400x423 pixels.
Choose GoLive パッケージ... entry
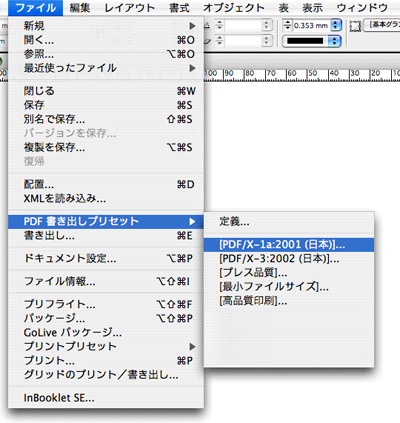pos(106,332)
